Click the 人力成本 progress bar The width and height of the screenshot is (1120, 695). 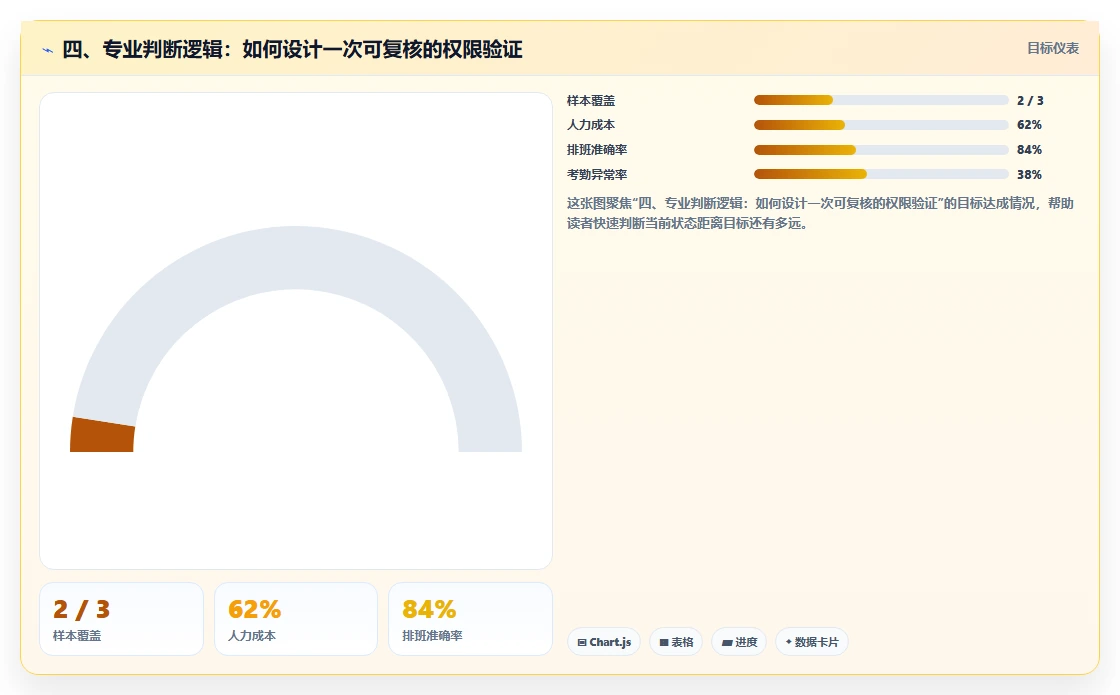click(881, 125)
